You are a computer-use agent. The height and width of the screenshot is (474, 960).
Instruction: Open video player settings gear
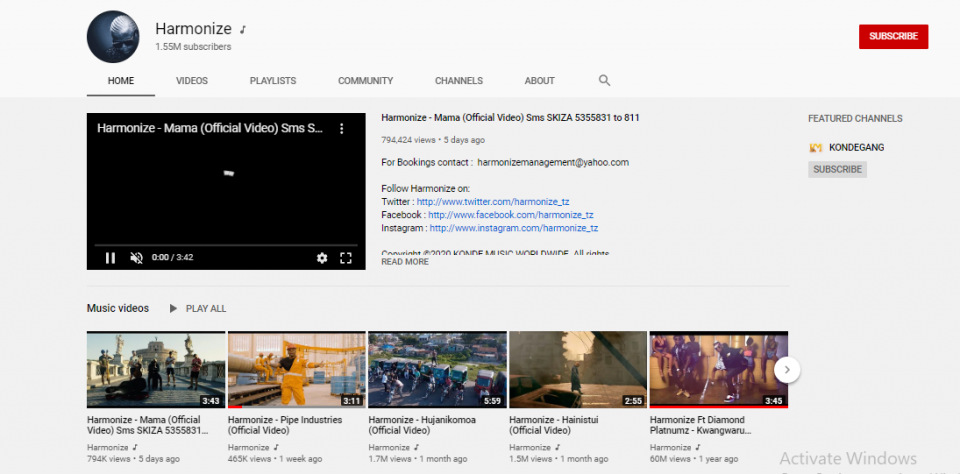322,258
